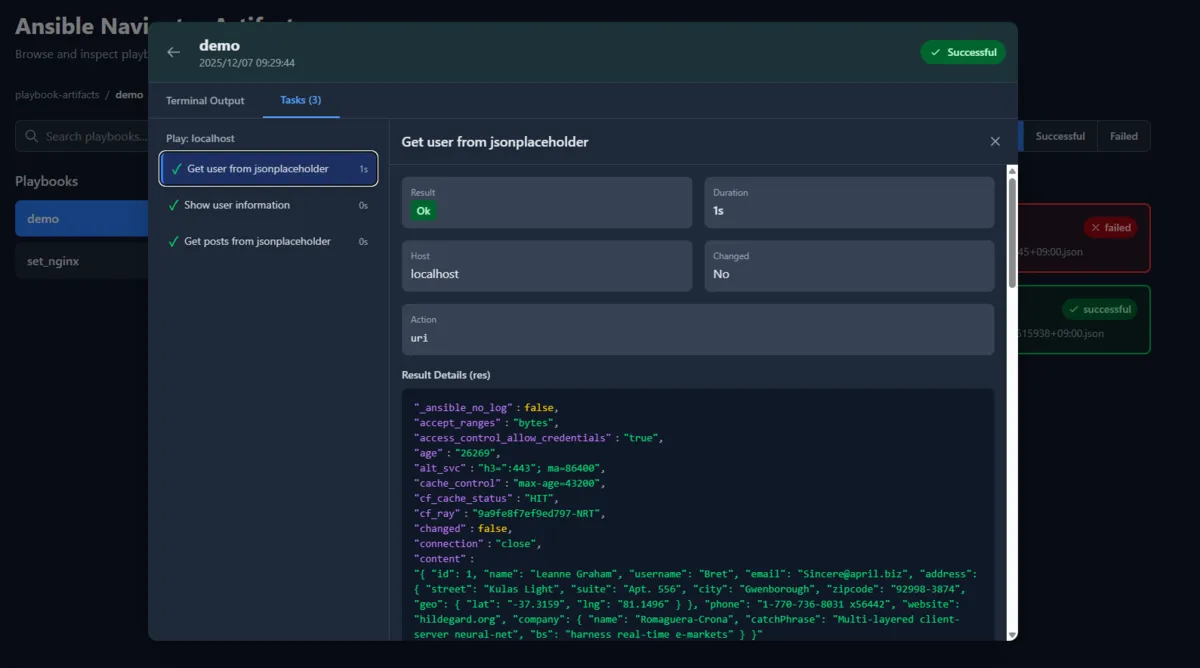
Task: Click the checkmark icon on Get user task
Action: tap(176, 169)
